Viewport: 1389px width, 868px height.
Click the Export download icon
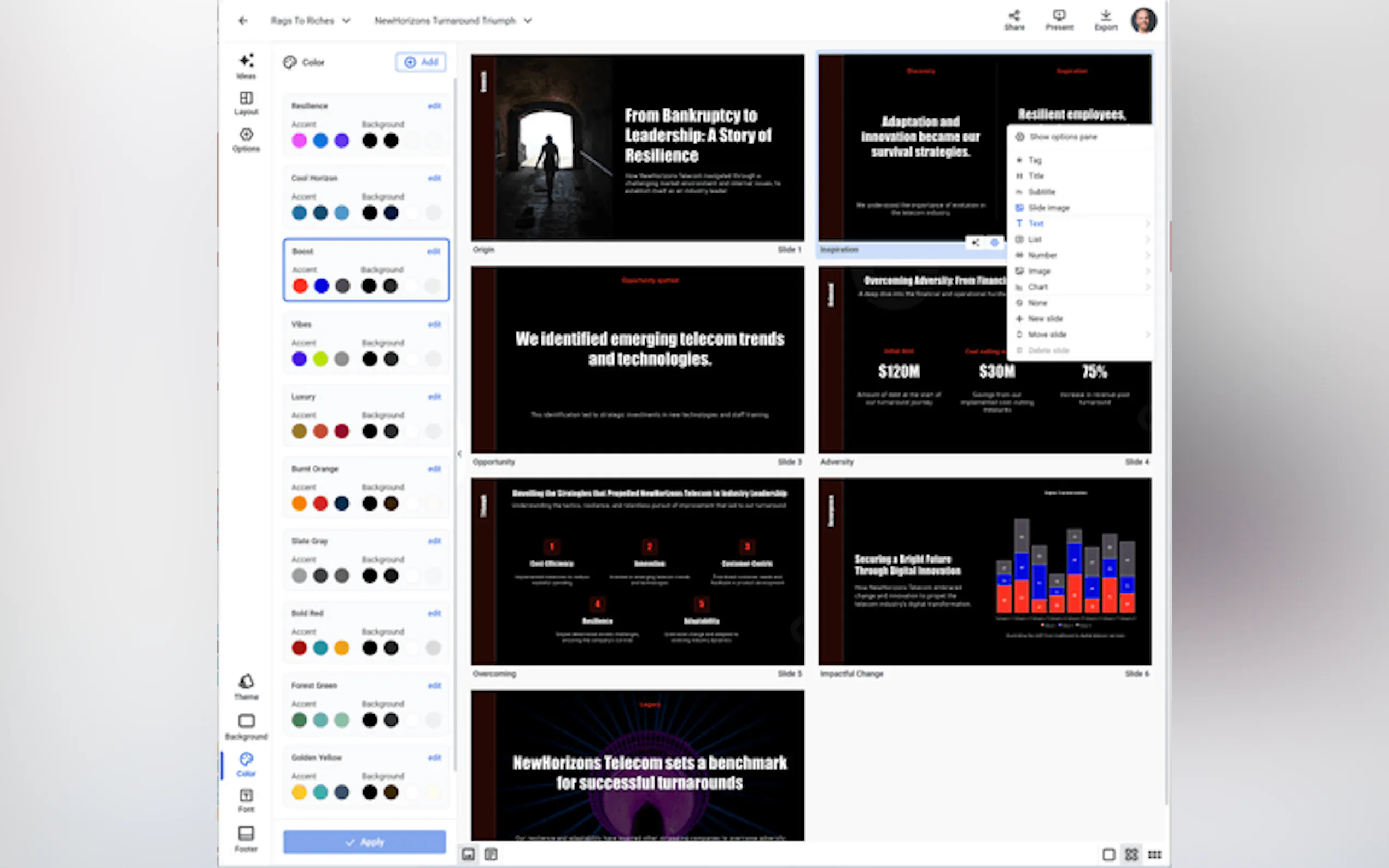tap(1105, 20)
